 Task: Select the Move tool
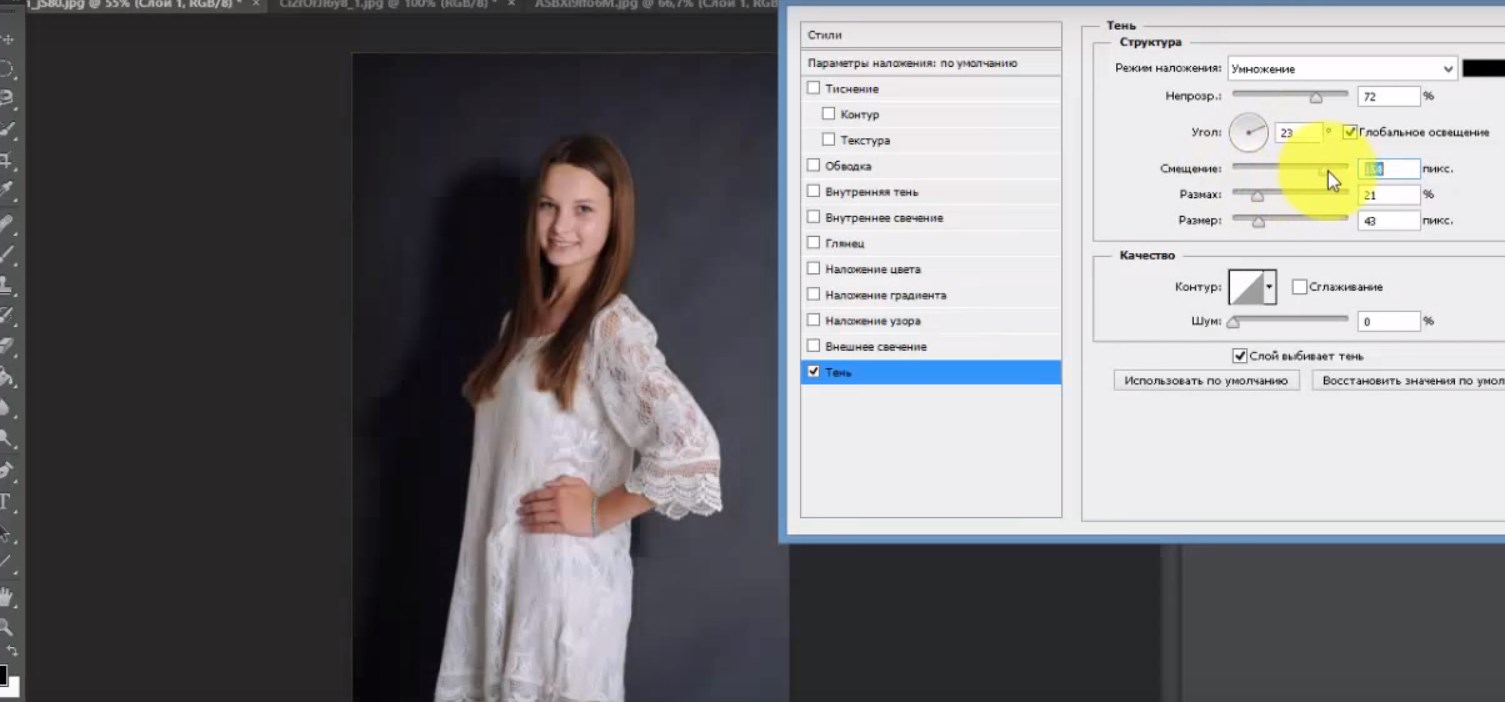point(6,40)
